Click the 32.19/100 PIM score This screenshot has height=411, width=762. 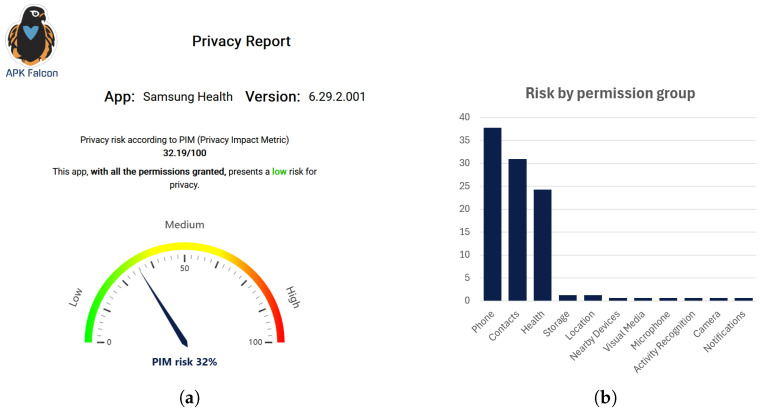(x=185, y=153)
